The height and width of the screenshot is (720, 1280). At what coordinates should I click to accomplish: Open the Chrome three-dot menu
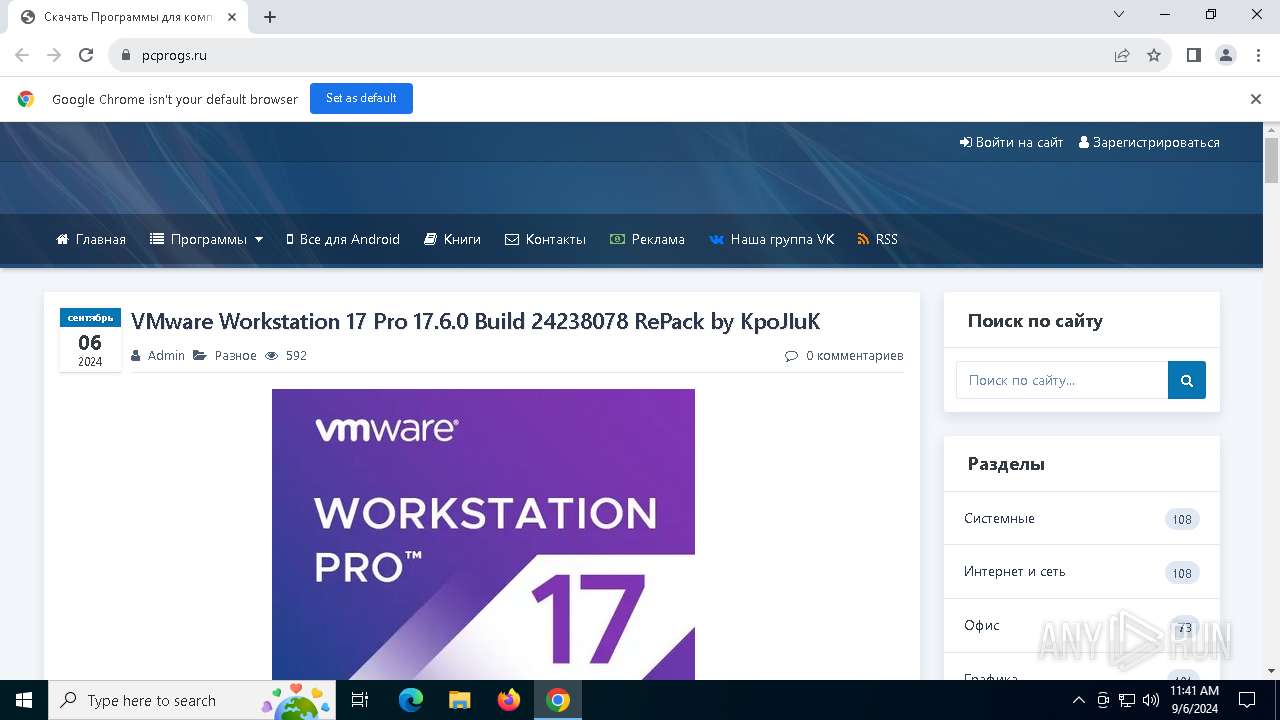pos(1258,56)
